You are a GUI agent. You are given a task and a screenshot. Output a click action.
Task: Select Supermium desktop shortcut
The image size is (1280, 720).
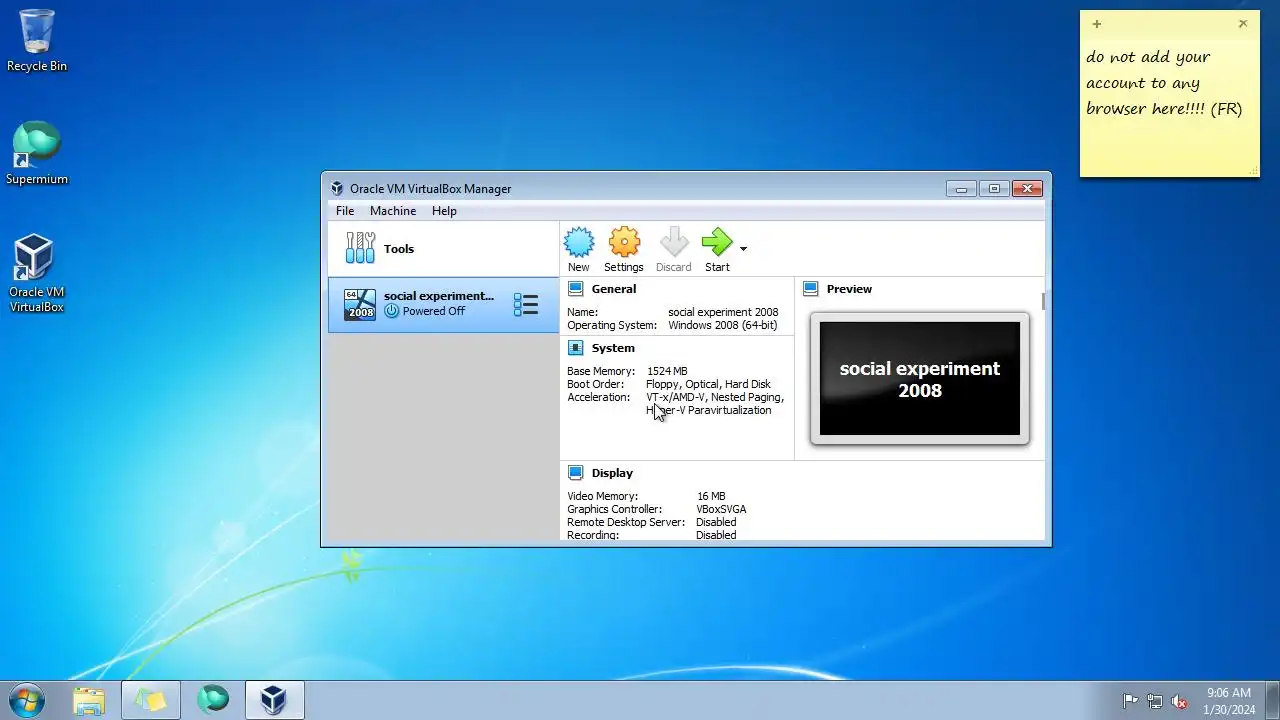[37, 153]
